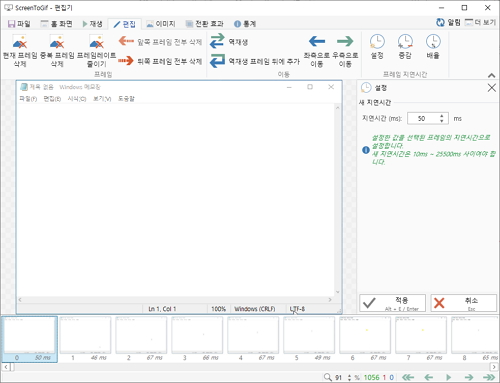Open the 파일 tab
Screen dimensions: 500x383
pyautogui.click(x=19, y=24)
